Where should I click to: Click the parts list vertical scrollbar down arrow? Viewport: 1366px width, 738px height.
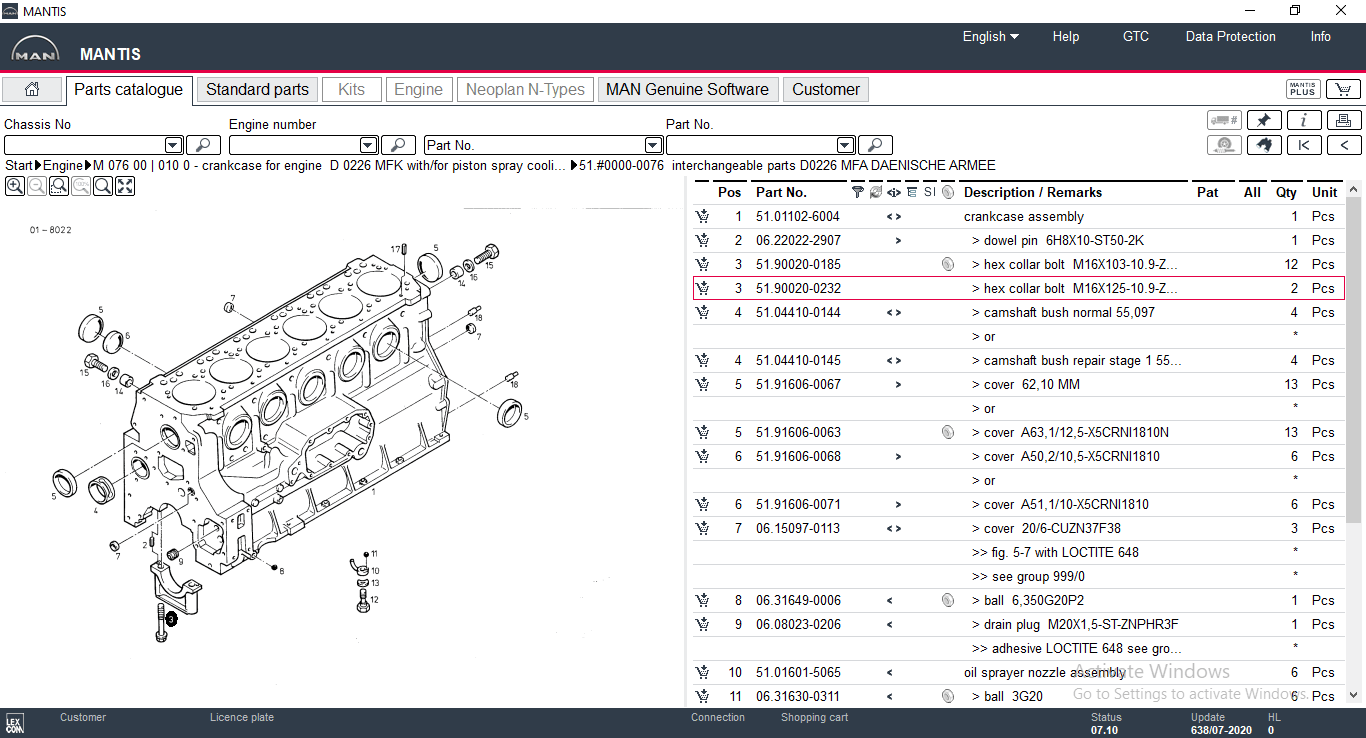click(x=1353, y=695)
